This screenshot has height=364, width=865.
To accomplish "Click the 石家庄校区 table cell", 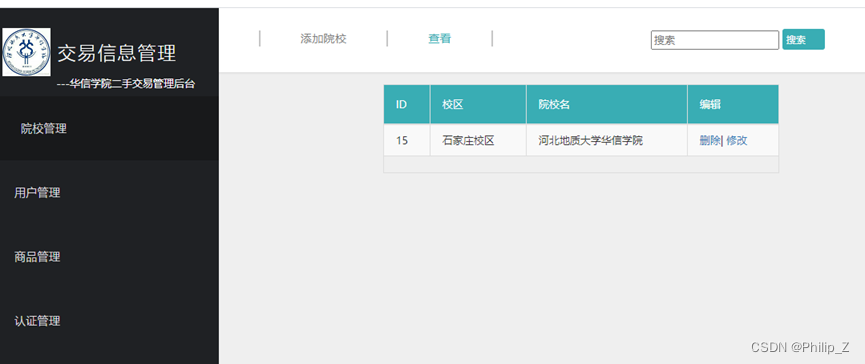I will click(478, 140).
